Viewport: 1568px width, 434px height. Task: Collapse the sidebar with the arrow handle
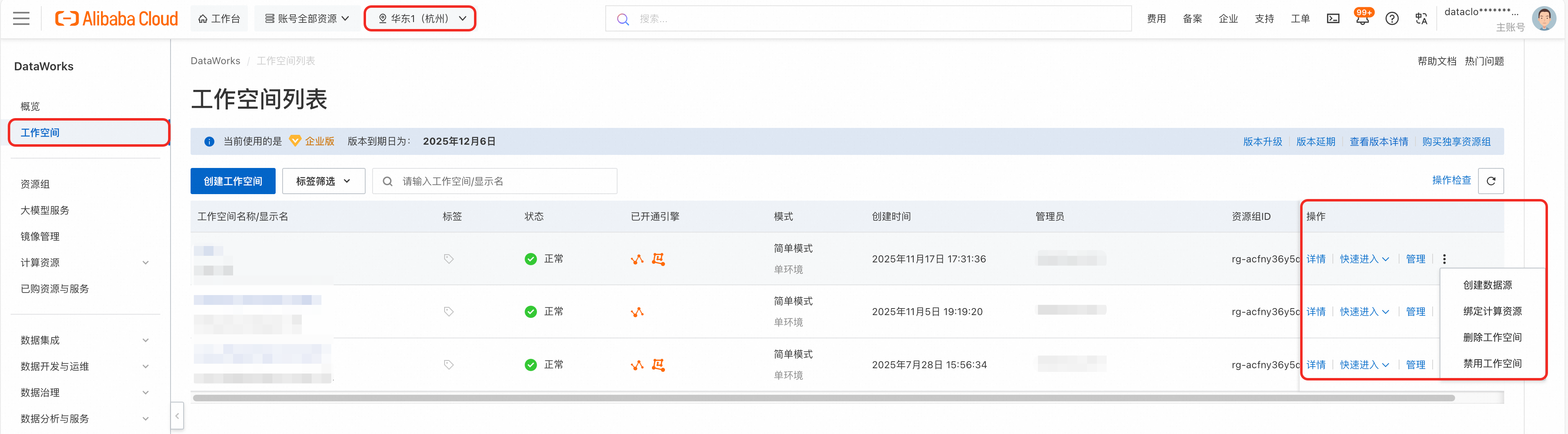(177, 416)
